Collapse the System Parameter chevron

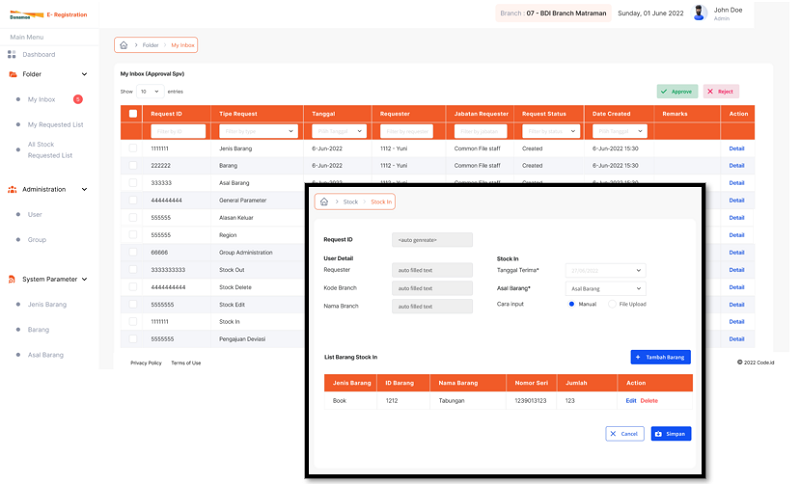tap(84, 279)
